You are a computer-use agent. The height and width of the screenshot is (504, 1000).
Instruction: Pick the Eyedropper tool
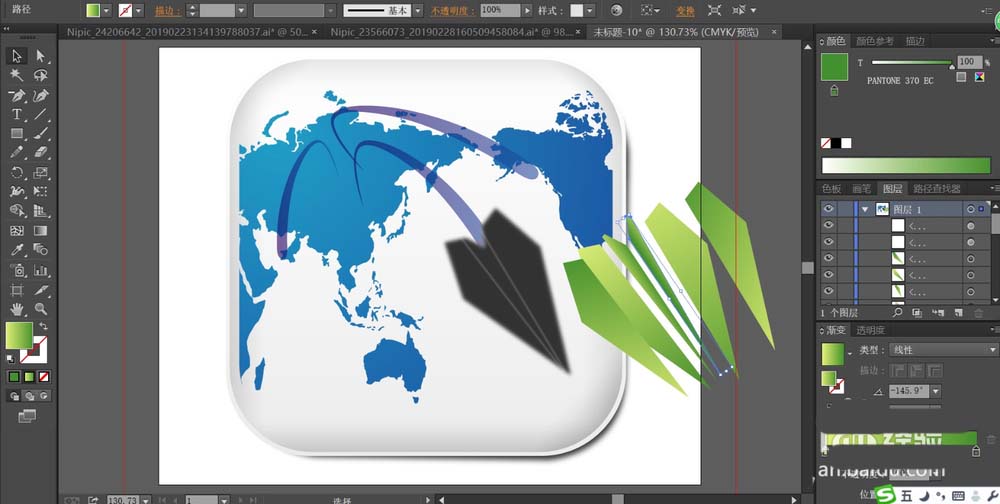[17, 250]
